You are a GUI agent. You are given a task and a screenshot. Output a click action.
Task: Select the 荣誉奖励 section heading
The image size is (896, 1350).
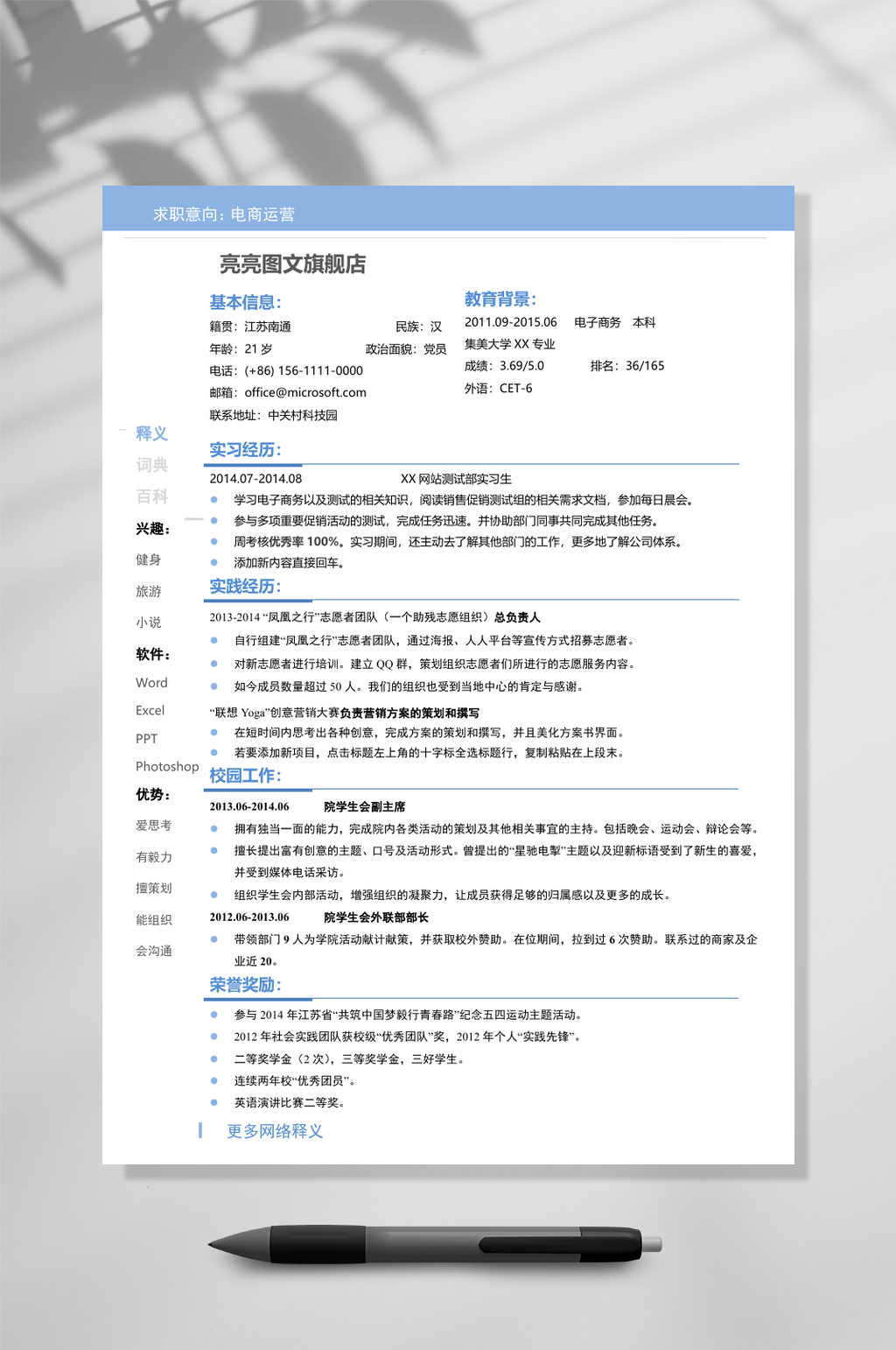pyautogui.click(x=245, y=985)
